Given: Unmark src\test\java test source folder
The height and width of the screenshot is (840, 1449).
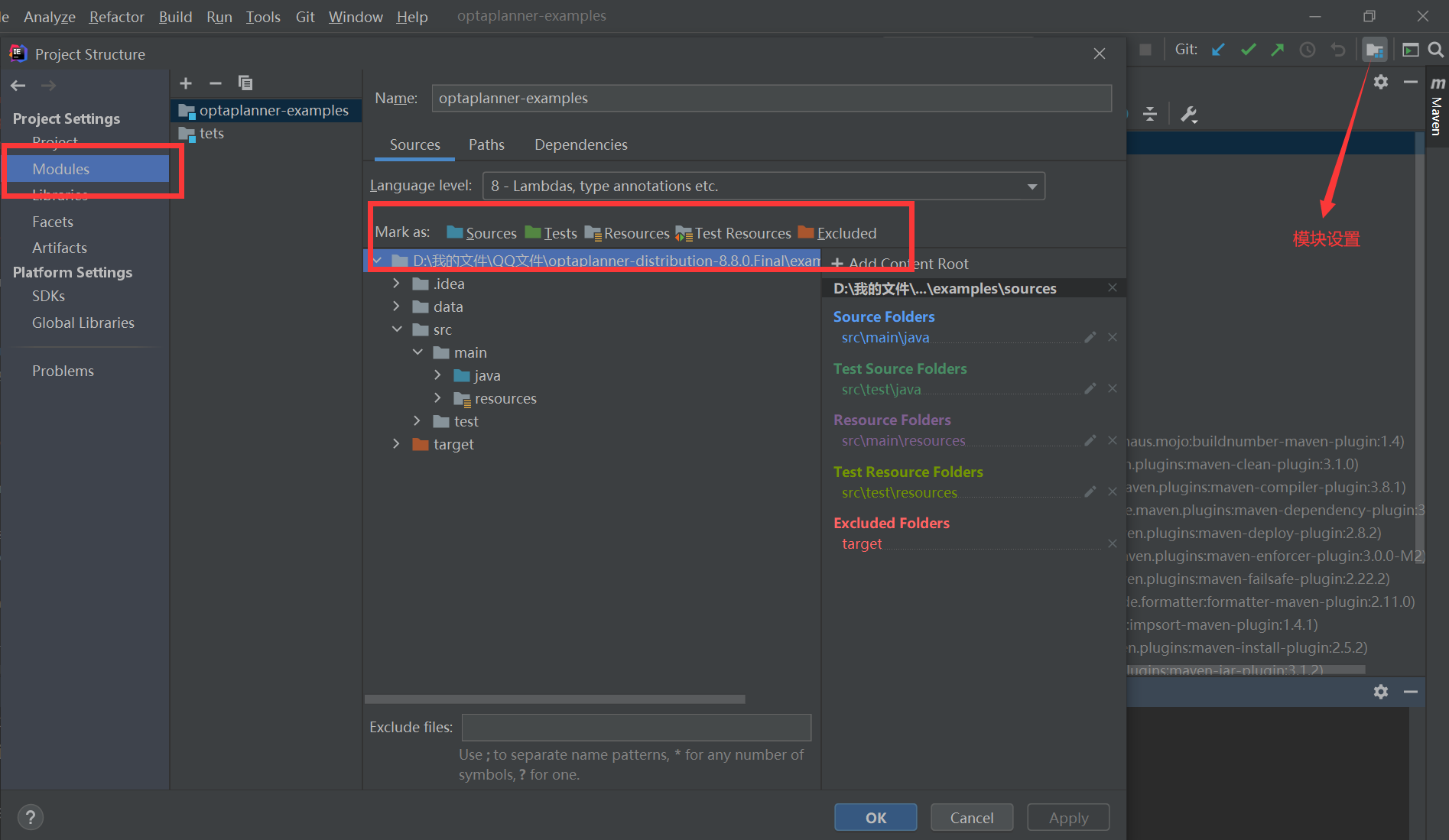Looking at the screenshot, I should coord(1113,388).
